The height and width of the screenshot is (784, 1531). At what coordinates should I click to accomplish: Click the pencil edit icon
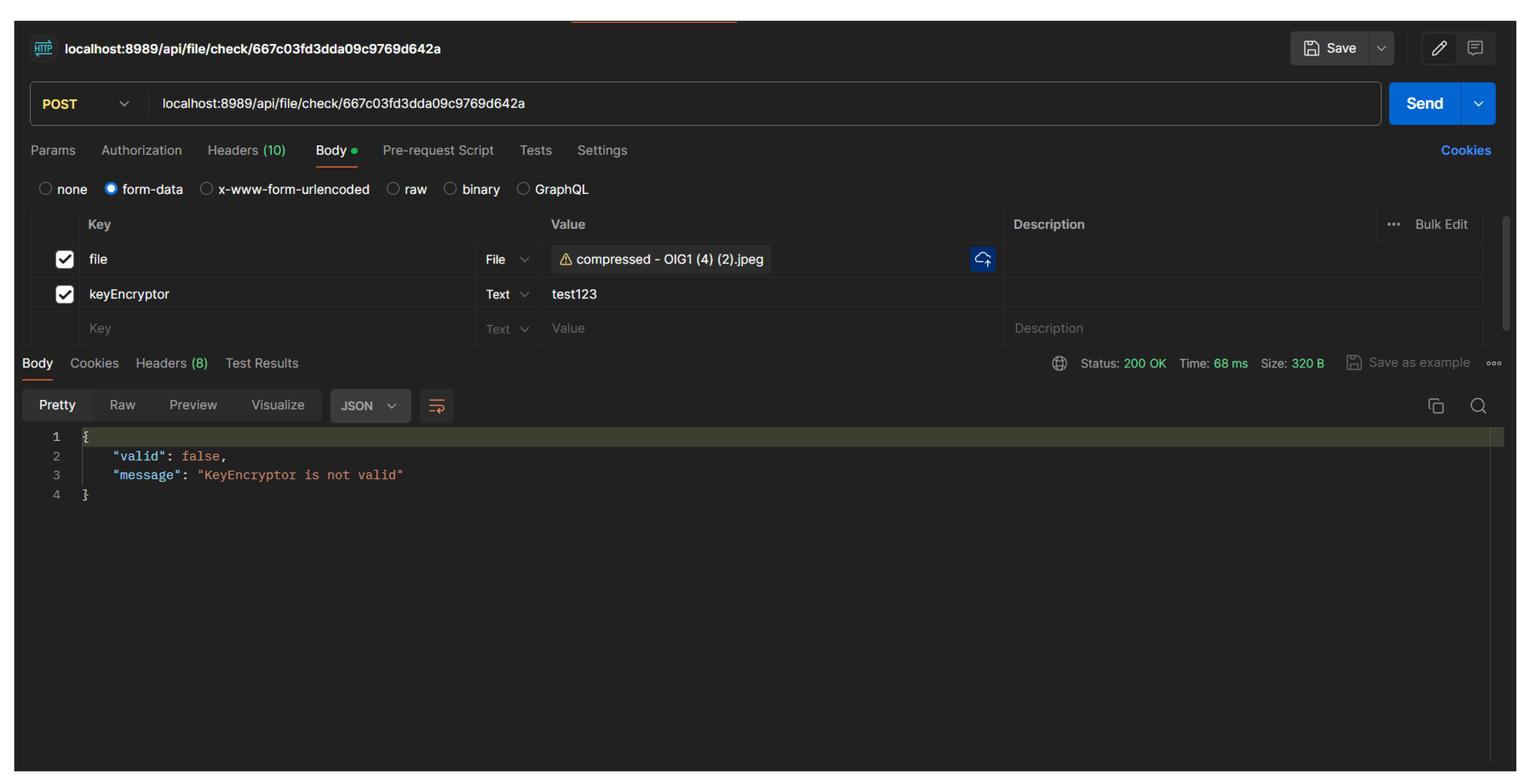(x=1439, y=48)
